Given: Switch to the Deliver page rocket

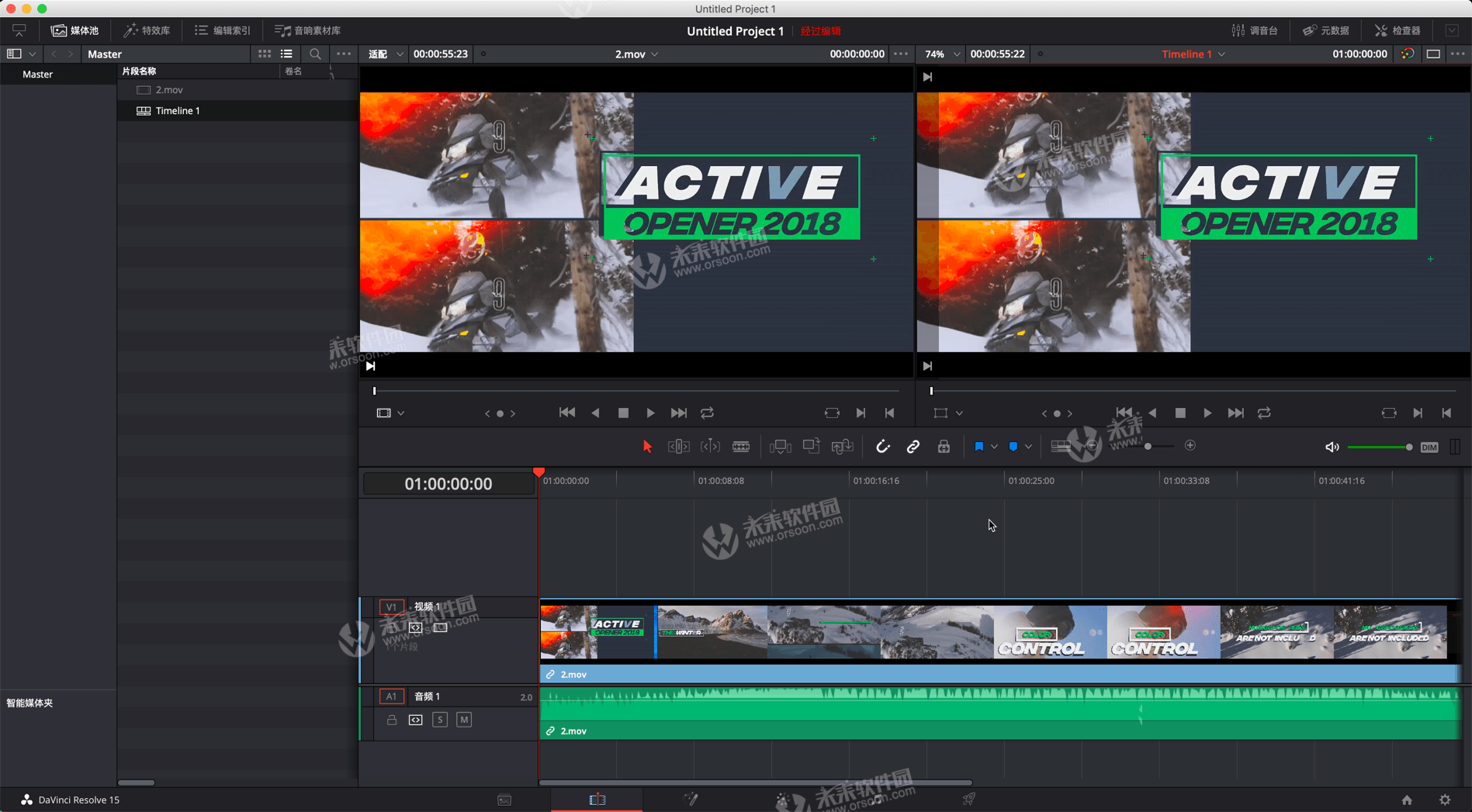Looking at the screenshot, I should point(968,800).
